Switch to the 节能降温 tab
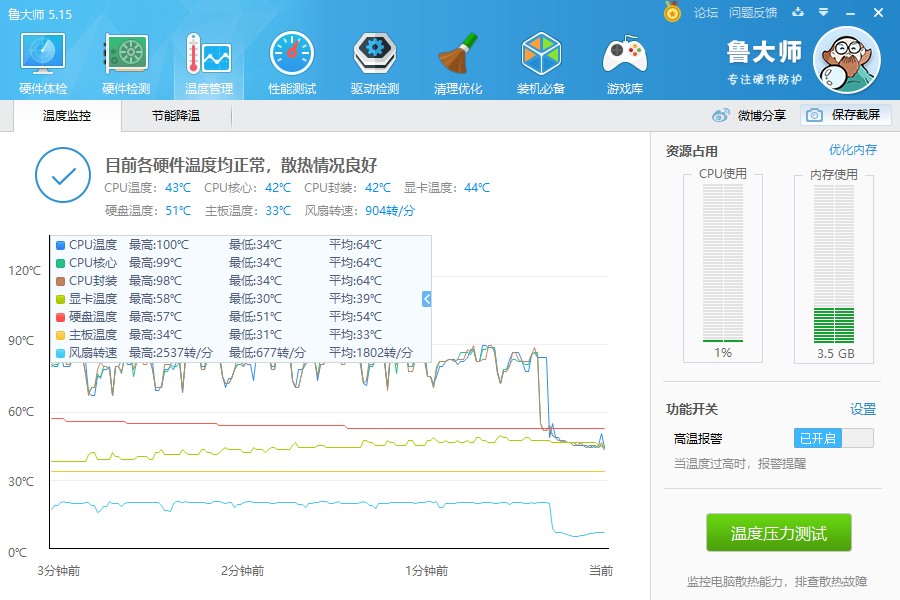Viewport: 900px width, 600px height. tap(176, 116)
